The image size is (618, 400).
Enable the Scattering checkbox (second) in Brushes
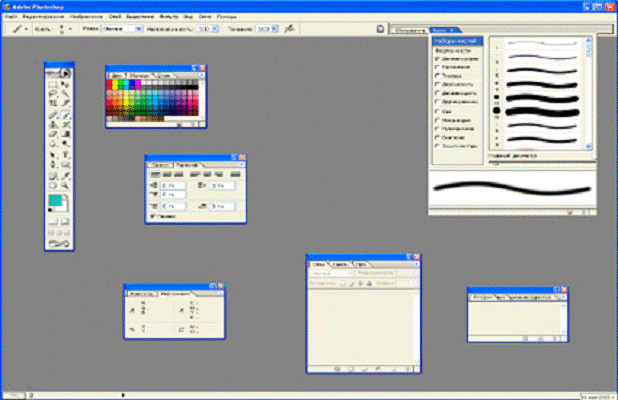(x=437, y=67)
